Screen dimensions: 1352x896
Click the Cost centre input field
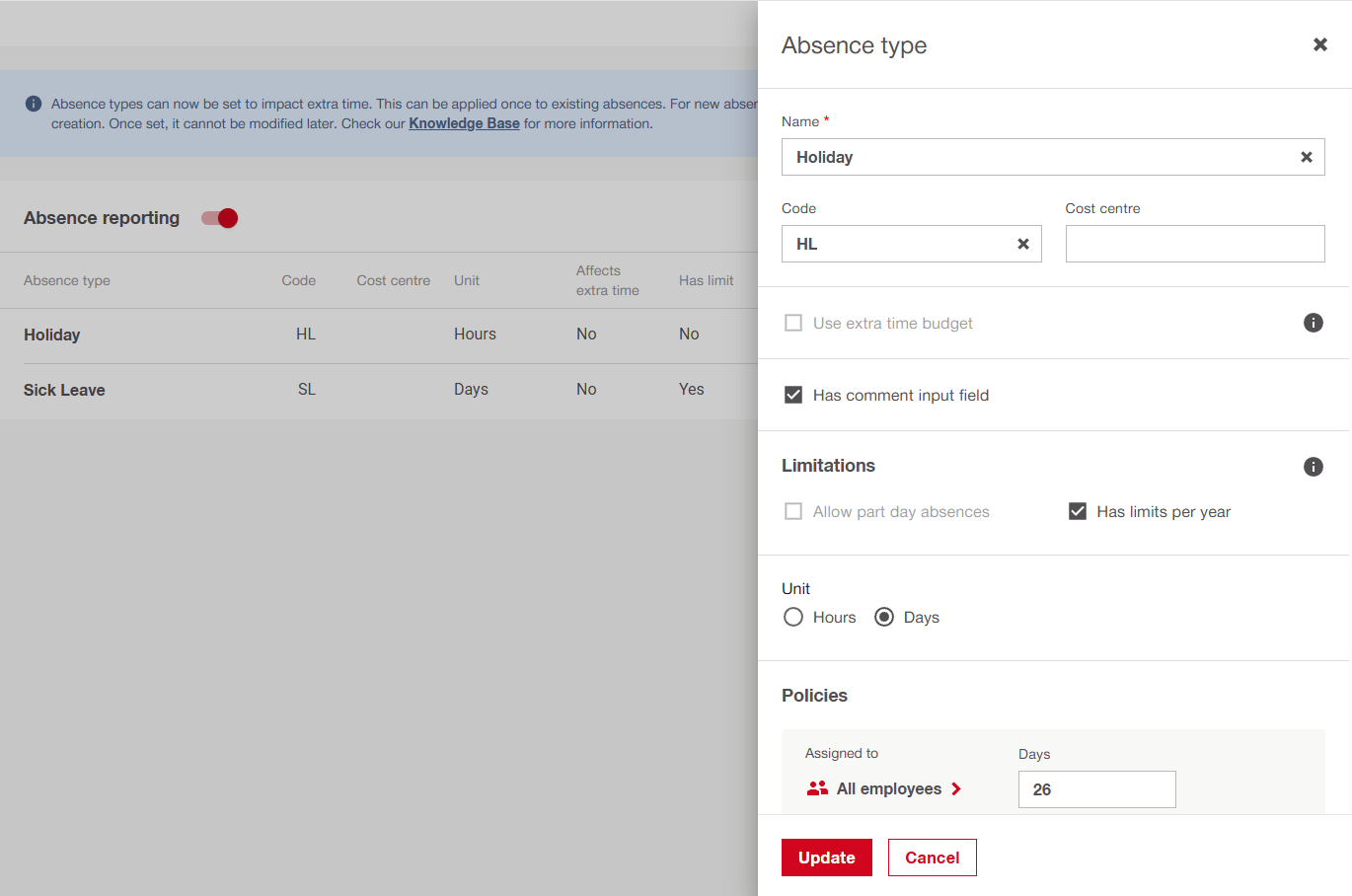tap(1194, 244)
